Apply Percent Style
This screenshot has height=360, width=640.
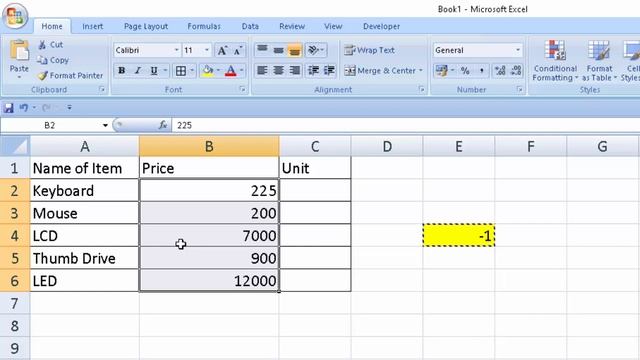point(465,71)
